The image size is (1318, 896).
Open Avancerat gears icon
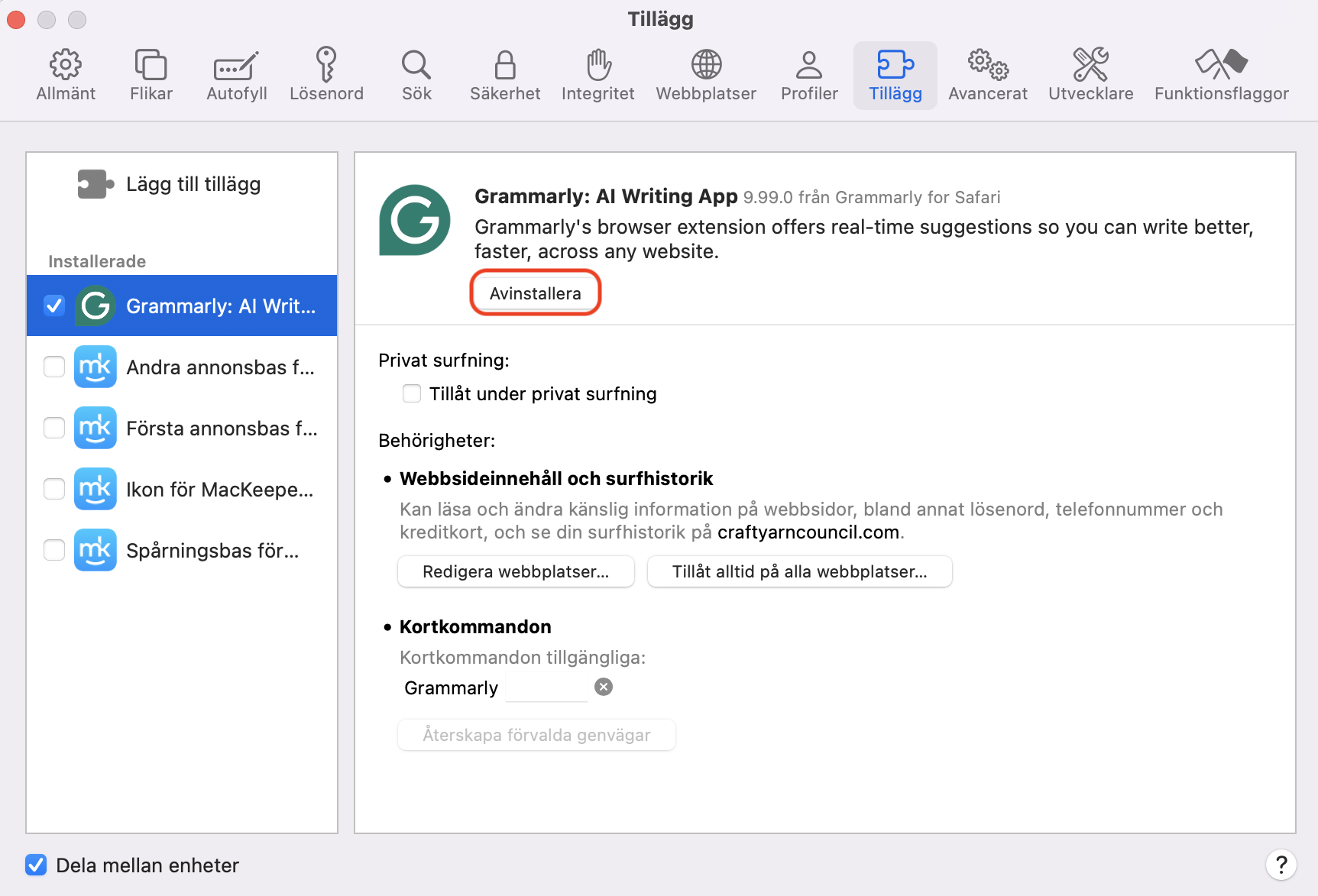988,65
